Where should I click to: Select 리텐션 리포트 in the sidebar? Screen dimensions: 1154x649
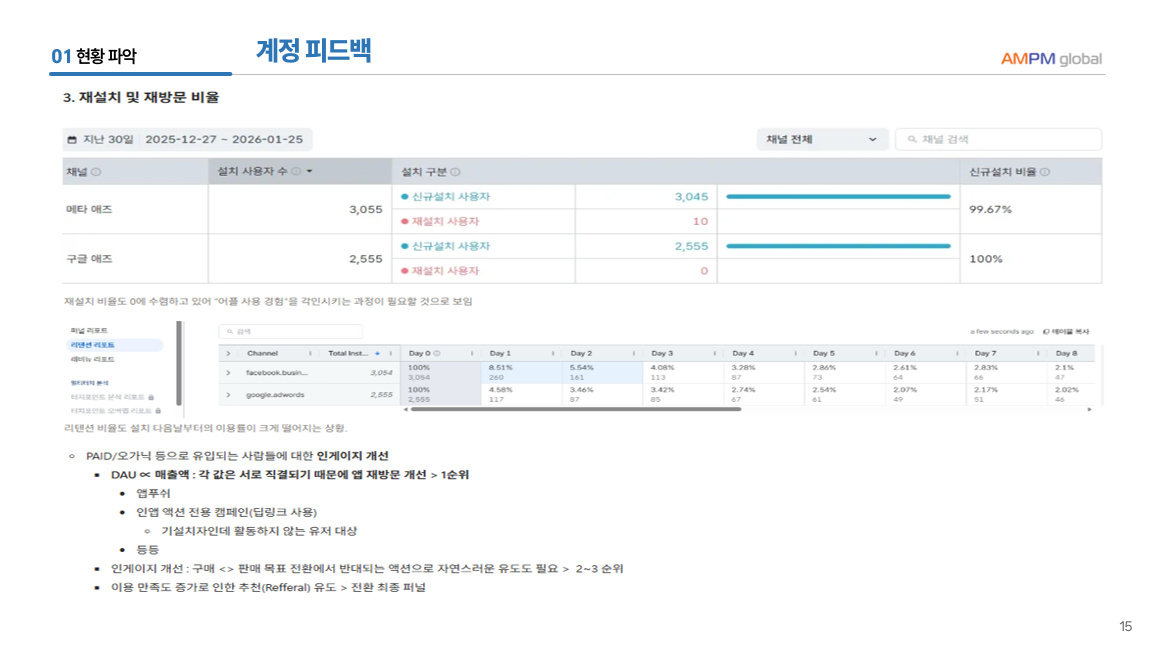point(92,344)
